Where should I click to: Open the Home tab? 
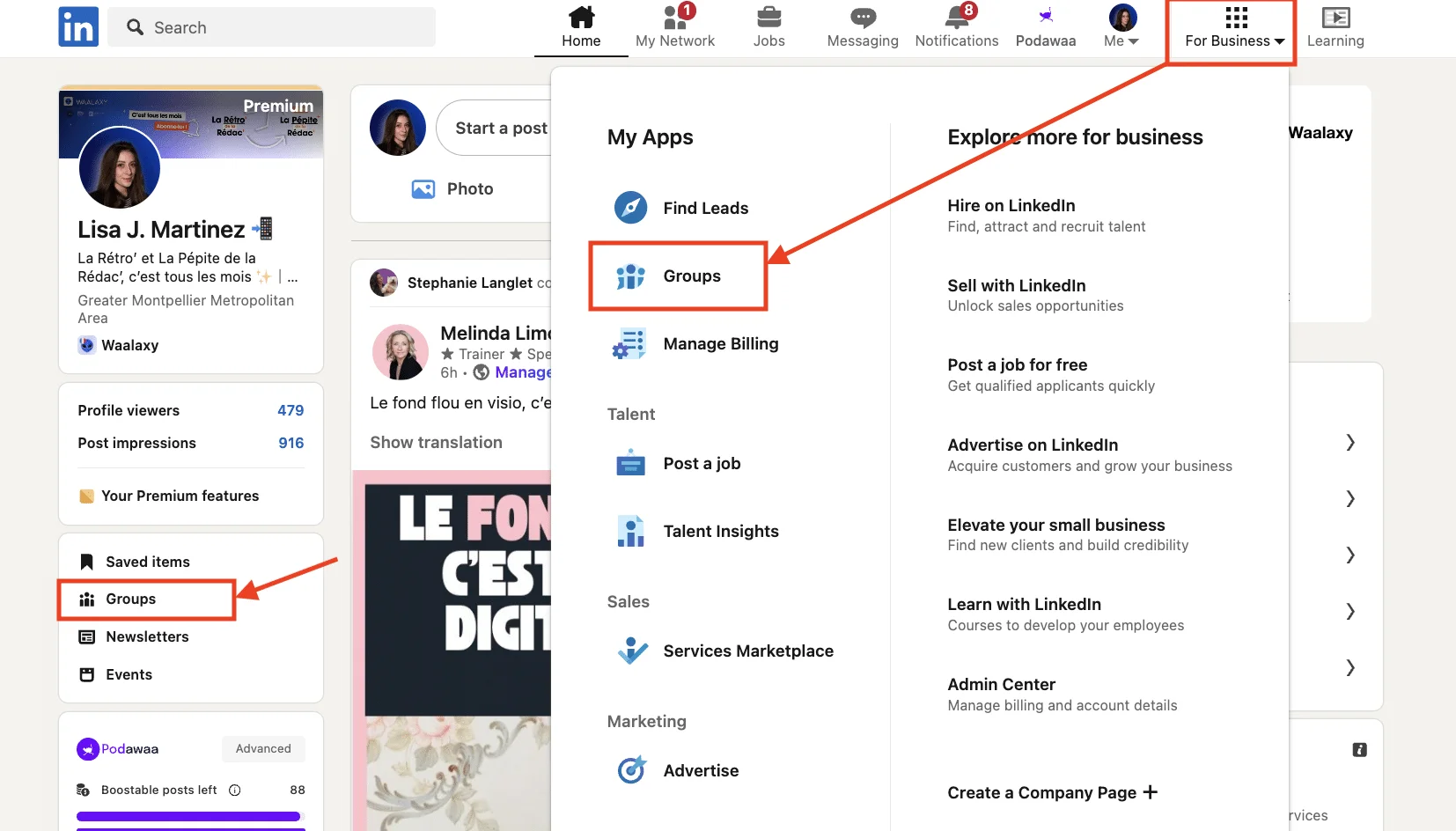(581, 27)
